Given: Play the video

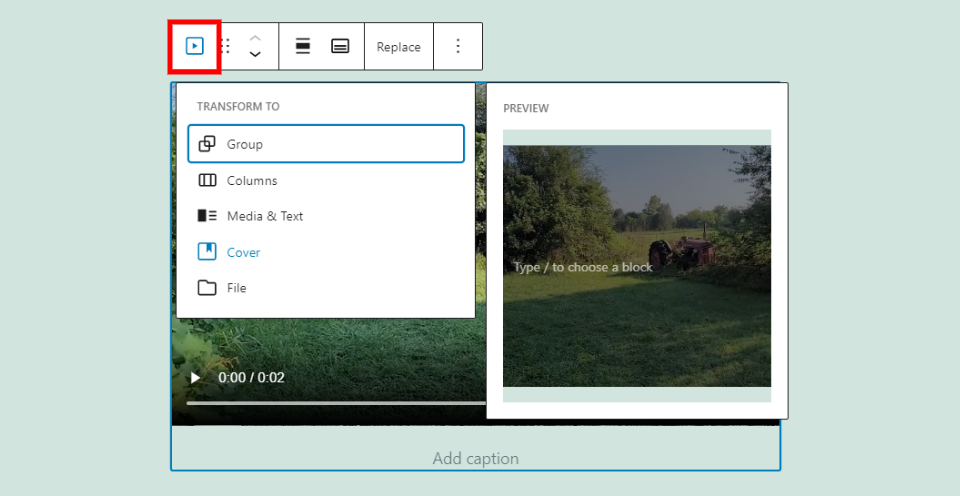Looking at the screenshot, I should (195, 378).
